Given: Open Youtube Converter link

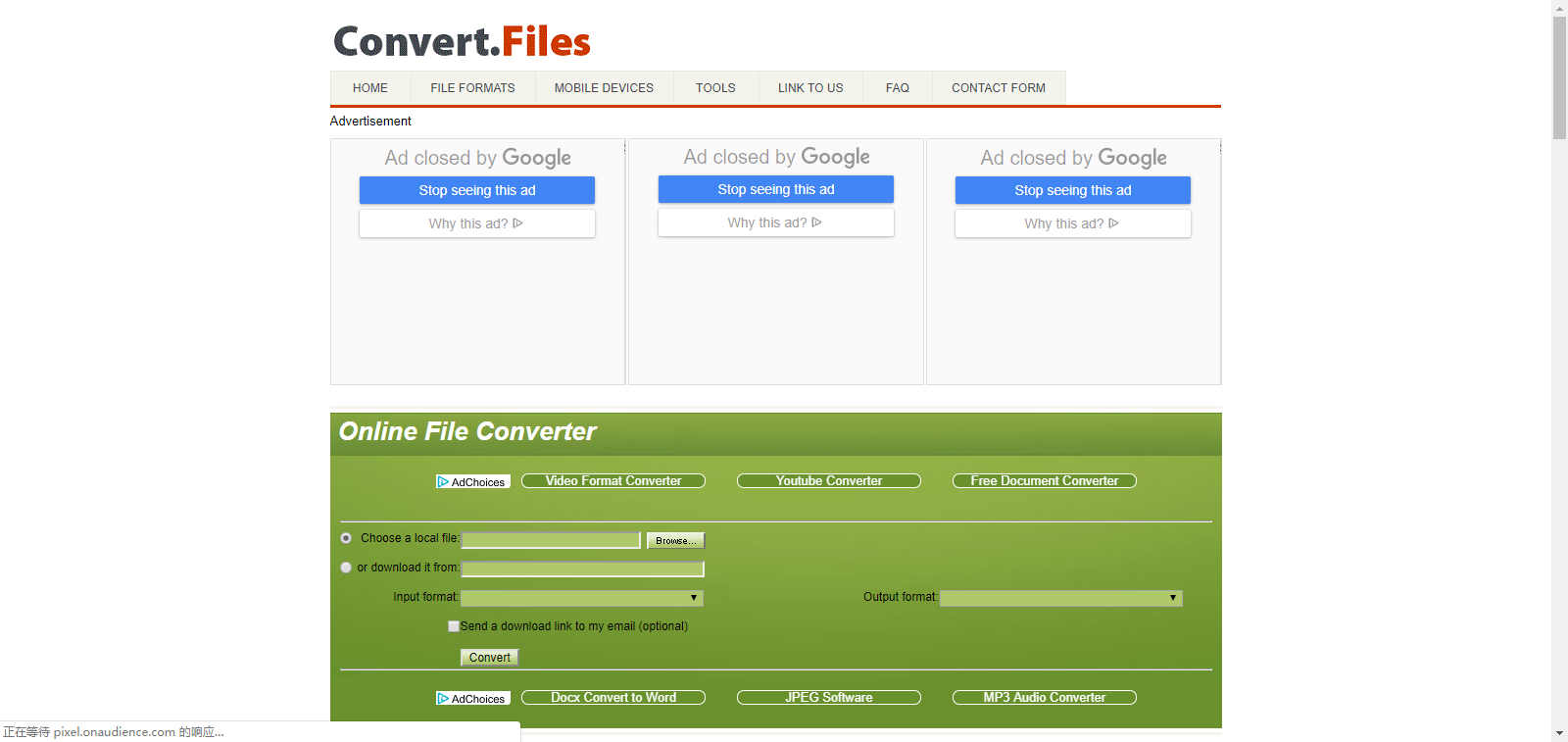Looking at the screenshot, I should 829,480.
